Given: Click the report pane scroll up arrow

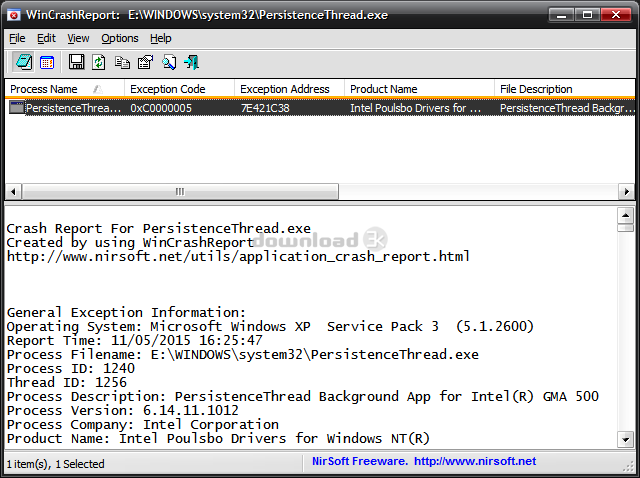Looking at the screenshot, I should (625, 215).
